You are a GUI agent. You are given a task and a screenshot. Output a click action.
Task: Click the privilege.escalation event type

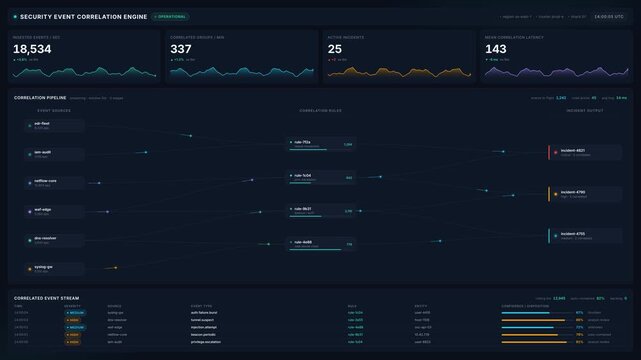(x=206, y=342)
